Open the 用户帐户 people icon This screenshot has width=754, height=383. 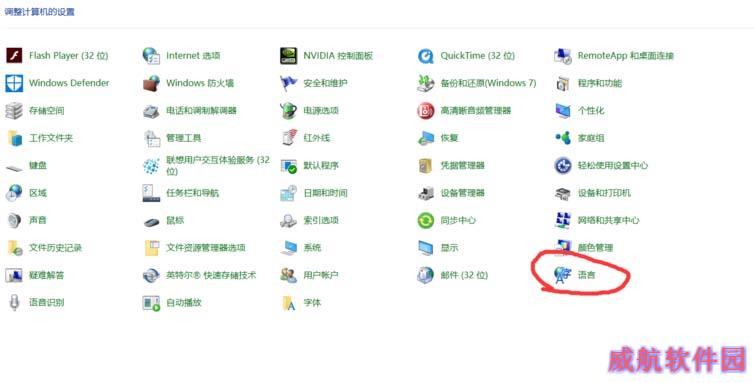(x=289, y=275)
